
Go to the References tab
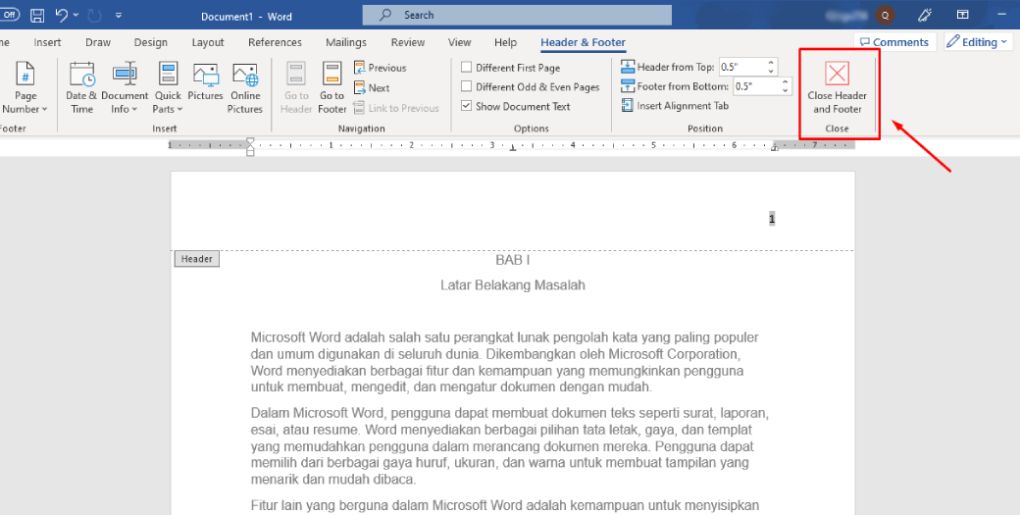click(275, 42)
